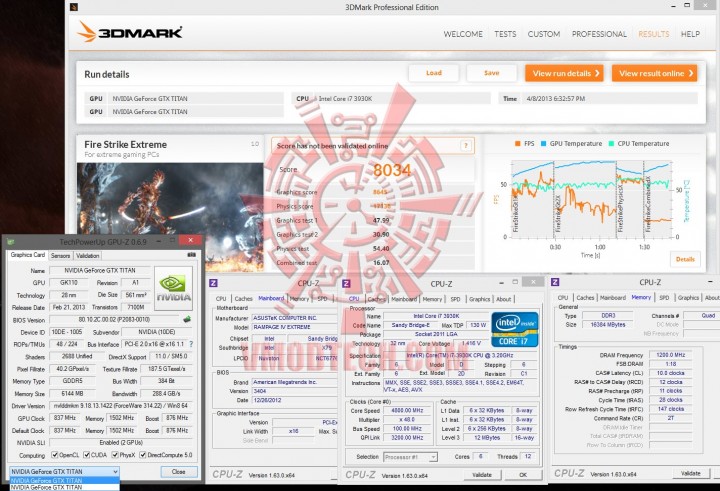Image resolution: width=720 pixels, height=491 pixels.
Task: Click the Bus Interface question mark in GPU-Z
Action: point(191,344)
